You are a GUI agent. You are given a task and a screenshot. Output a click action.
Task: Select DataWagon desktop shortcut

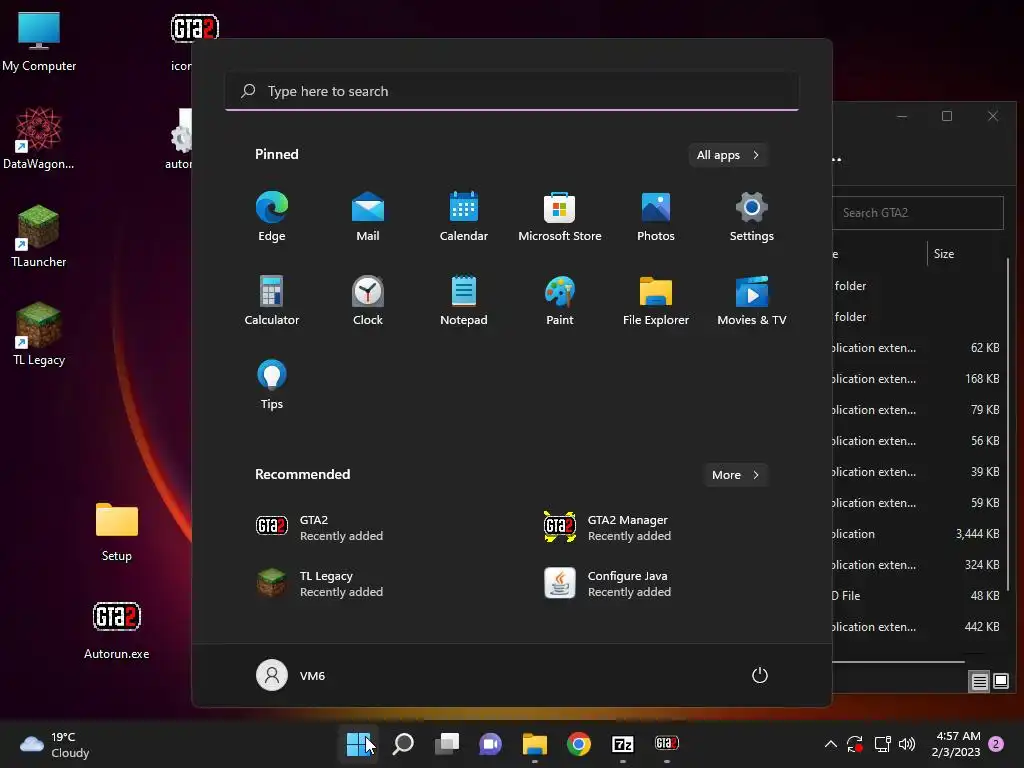click(39, 138)
